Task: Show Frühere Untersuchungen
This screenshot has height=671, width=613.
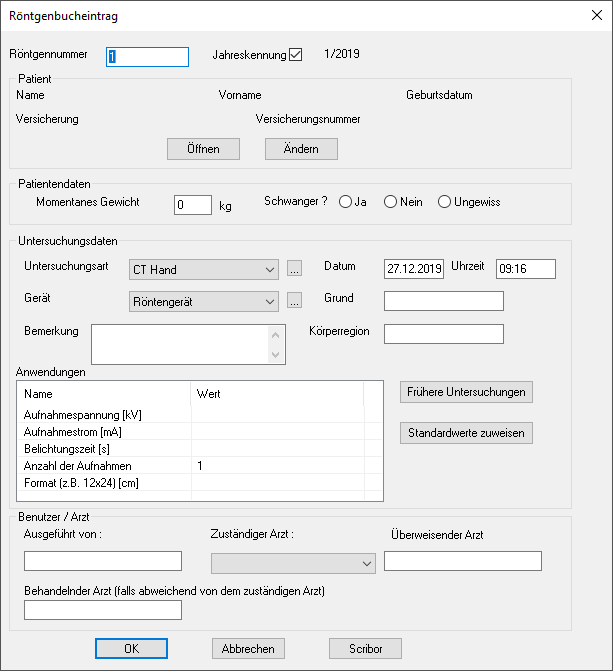Action: coord(466,392)
